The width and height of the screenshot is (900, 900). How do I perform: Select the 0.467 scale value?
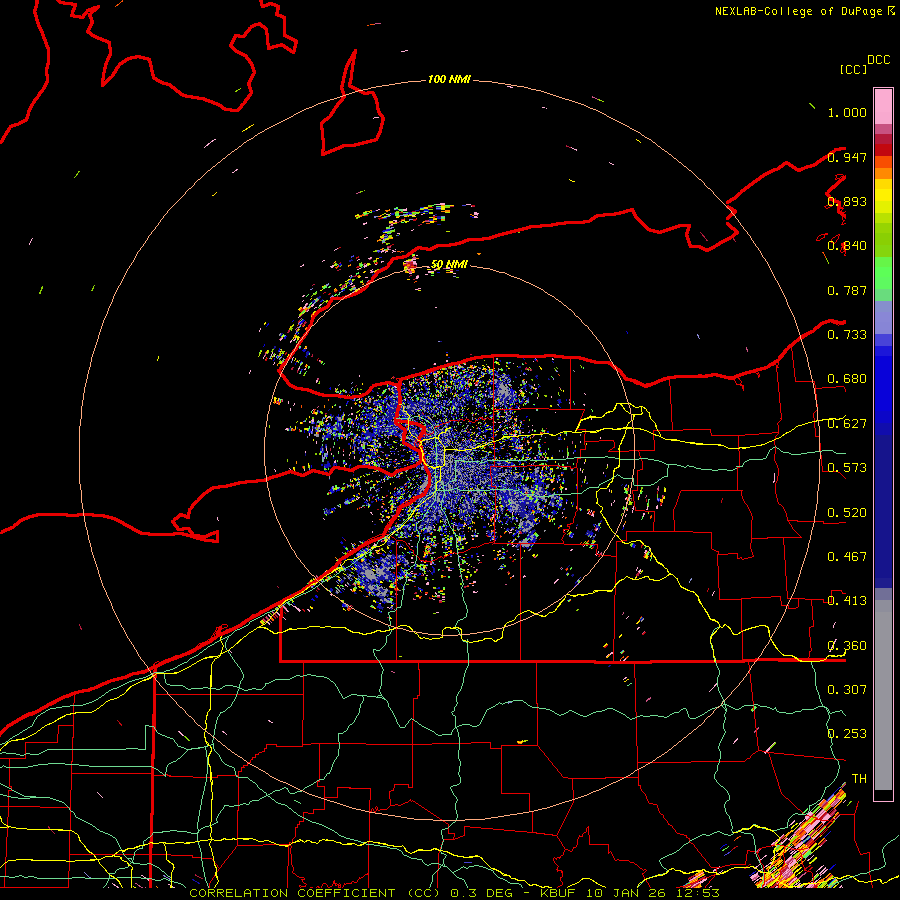tap(847, 557)
